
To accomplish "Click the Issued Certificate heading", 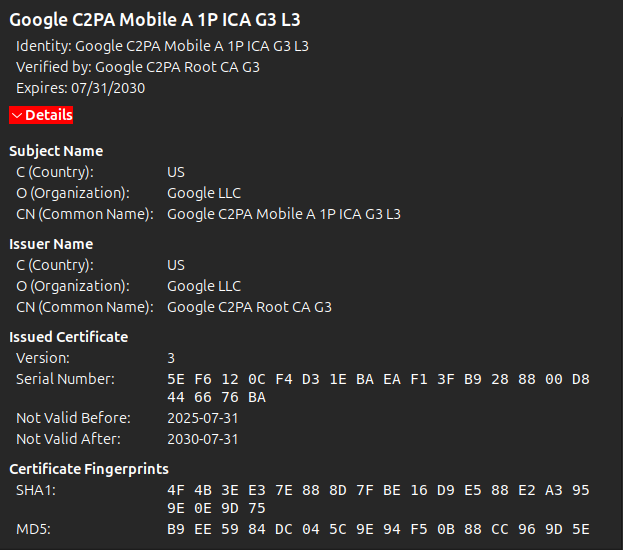I will pos(69,337).
